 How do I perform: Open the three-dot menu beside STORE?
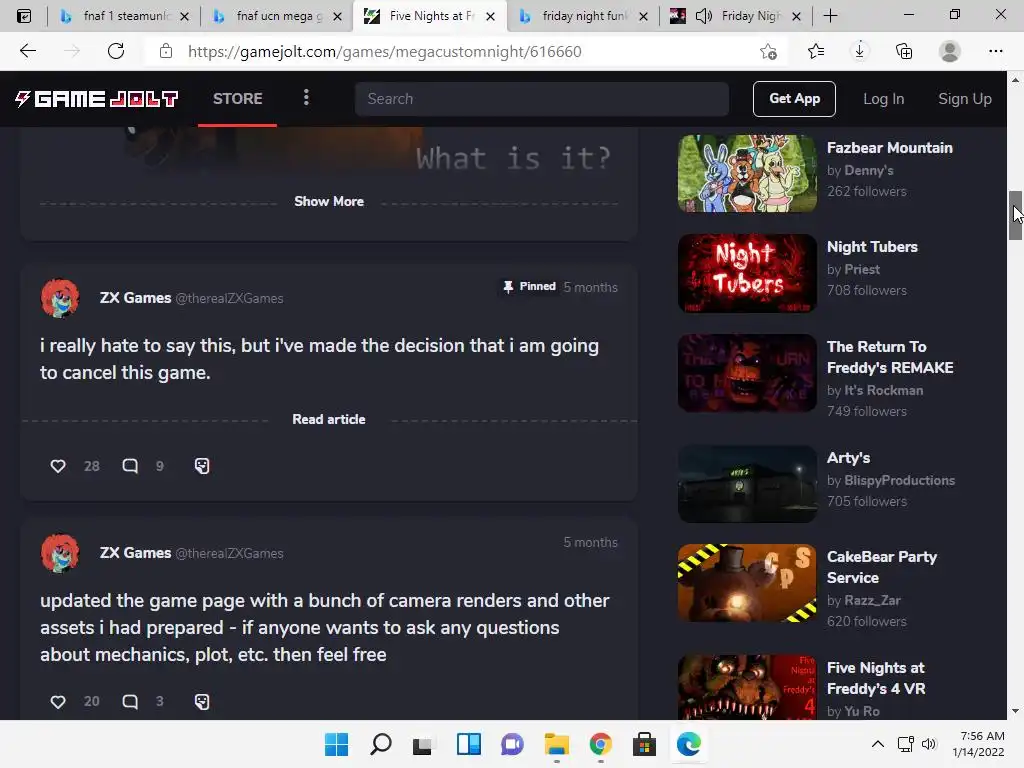coord(306,98)
